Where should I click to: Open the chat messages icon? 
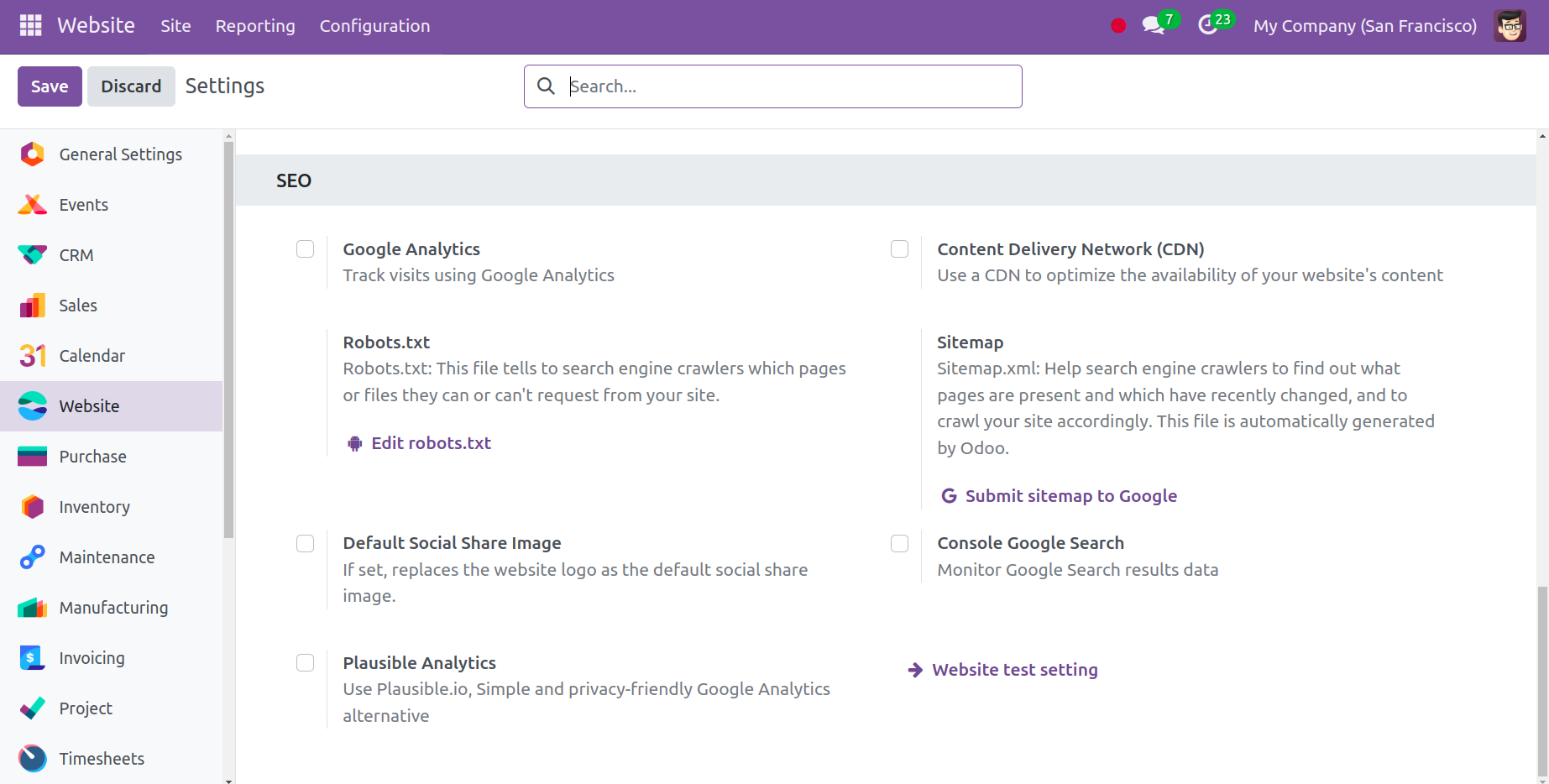1154,26
